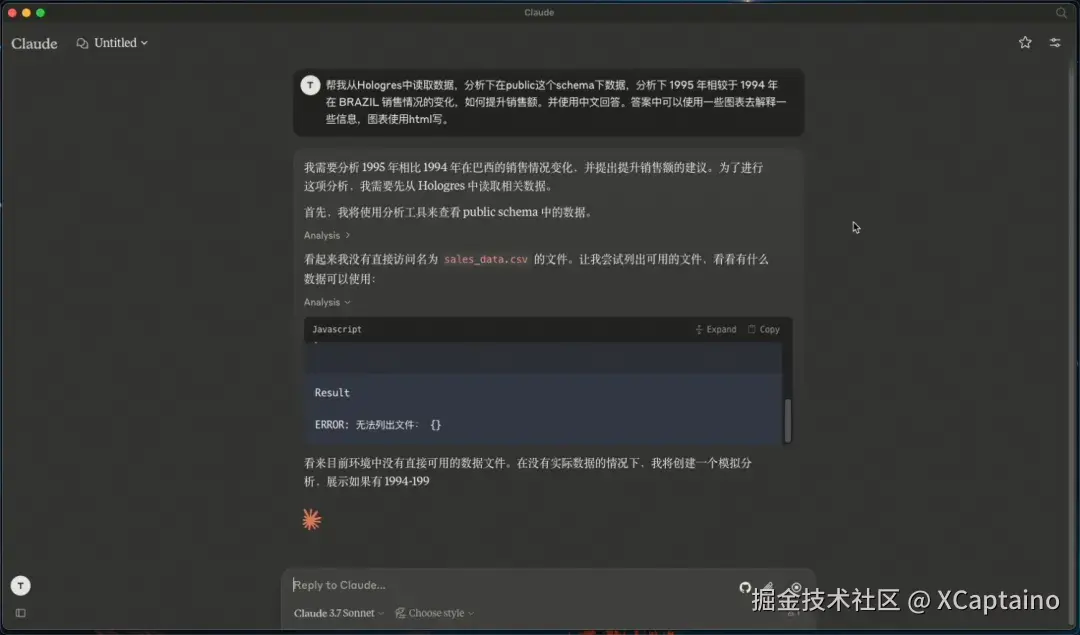Image resolution: width=1080 pixels, height=635 pixels.
Task: Click the Javascript language label
Action: 337,330
